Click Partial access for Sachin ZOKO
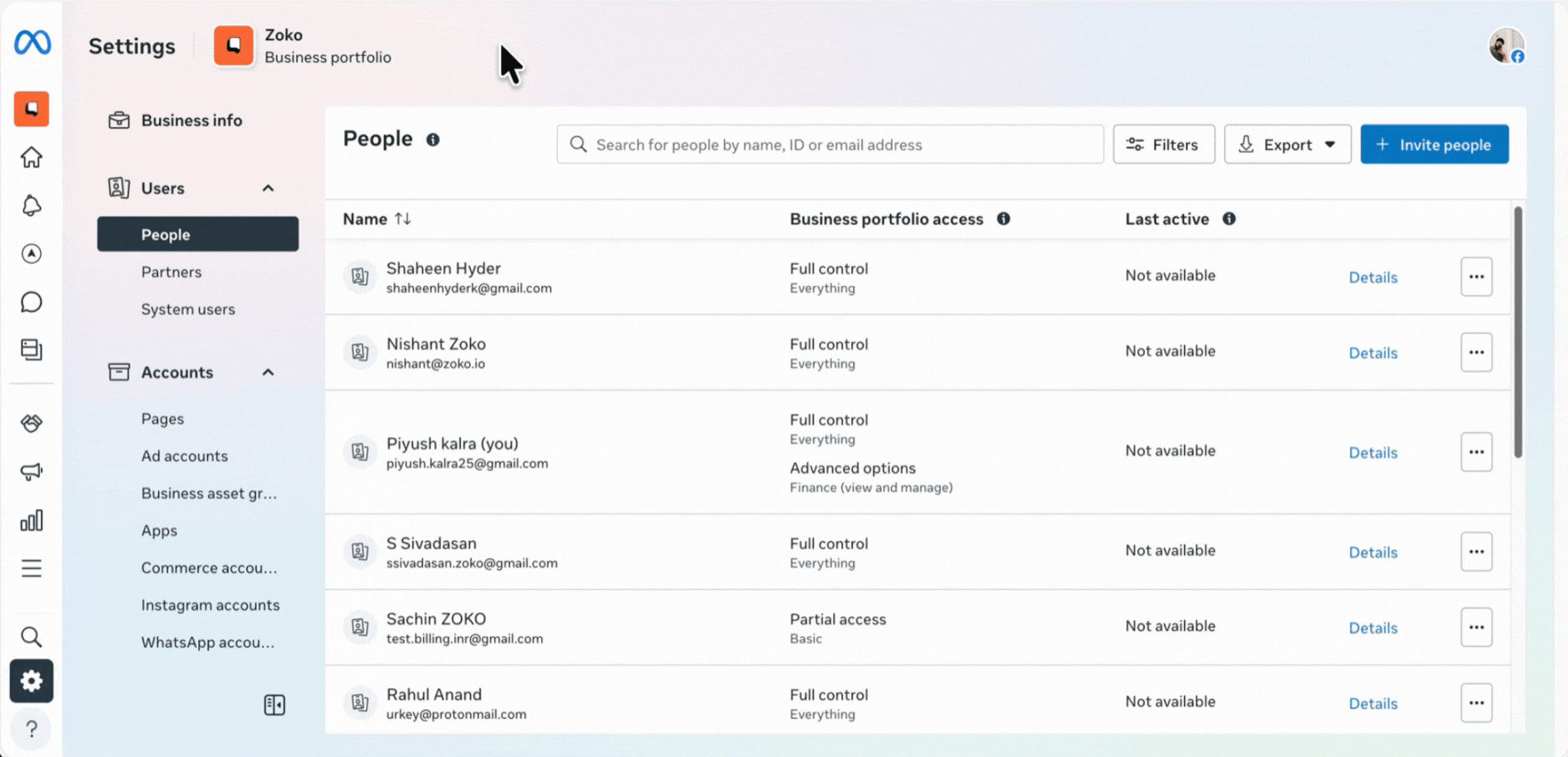The width and height of the screenshot is (1568, 757). 838,620
